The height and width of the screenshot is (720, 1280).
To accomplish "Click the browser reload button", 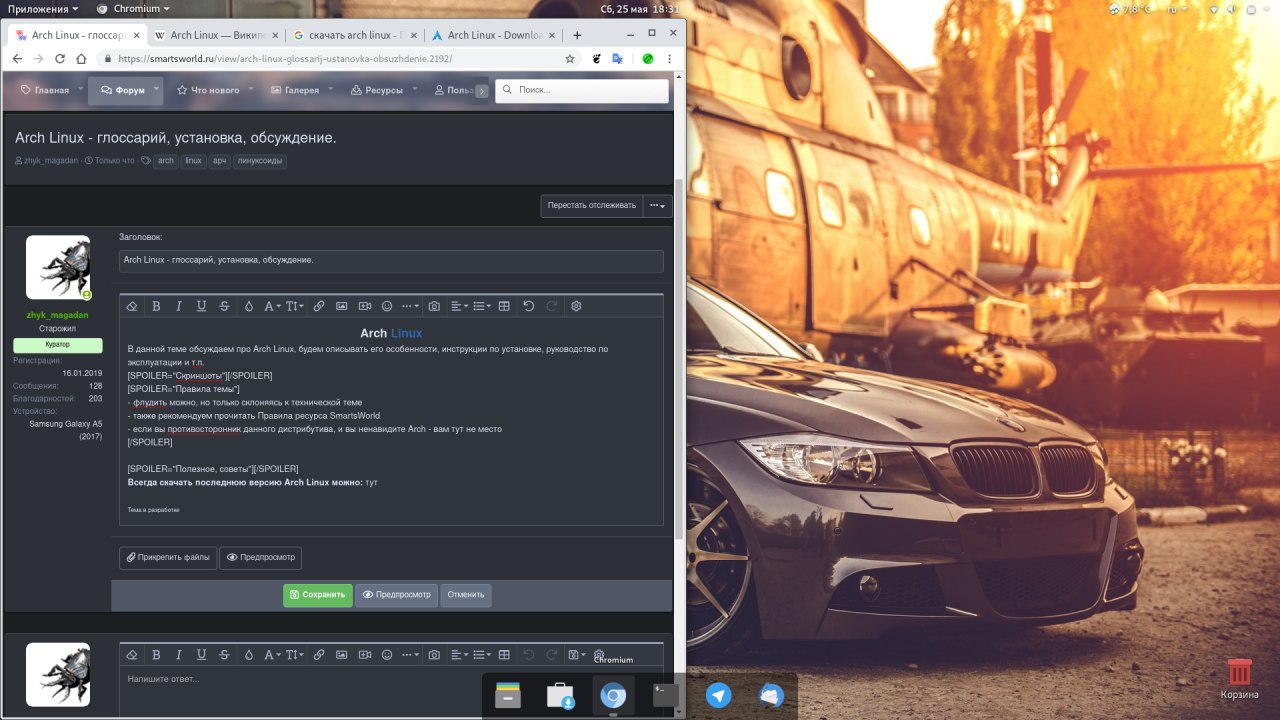I will 60,59.
